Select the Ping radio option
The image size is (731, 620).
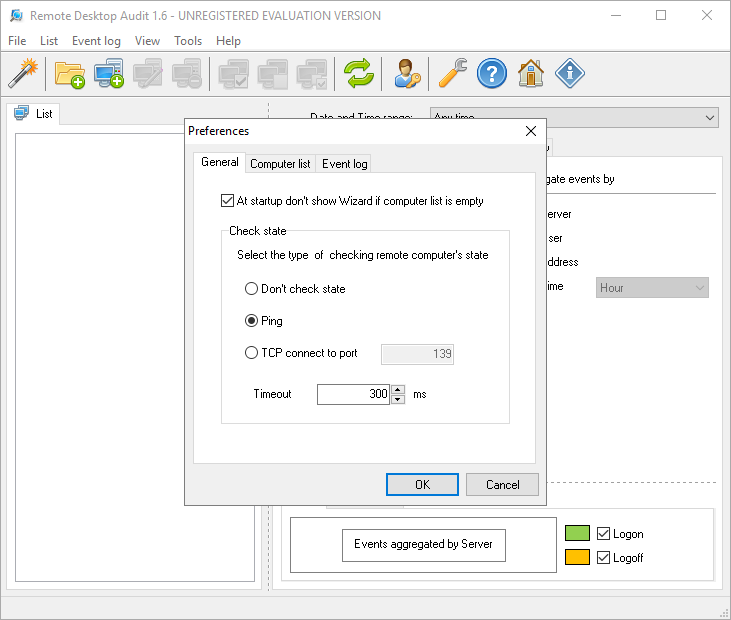tap(251, 321)
